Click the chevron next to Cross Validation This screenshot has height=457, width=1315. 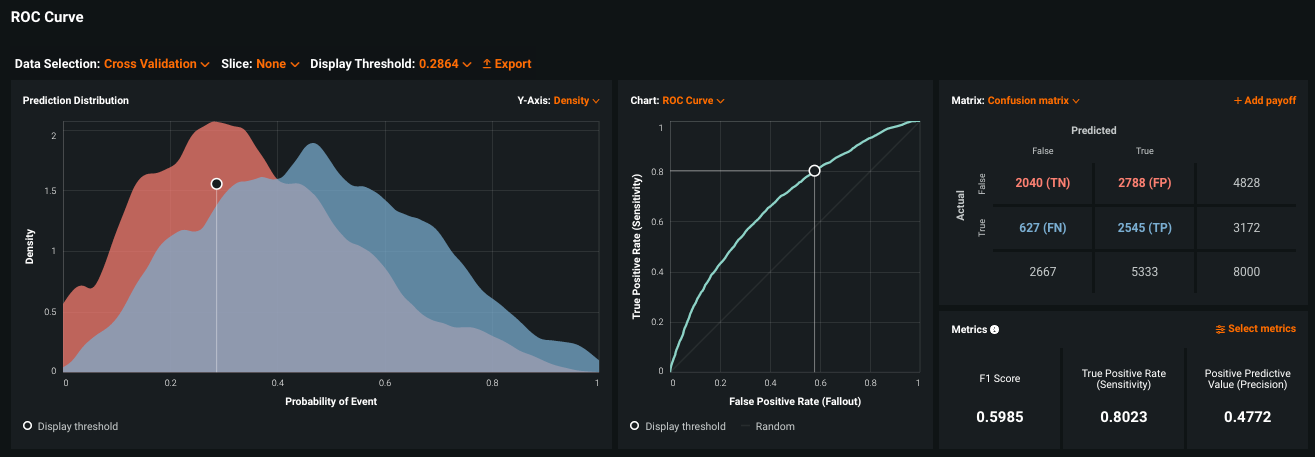pos(205,64)
